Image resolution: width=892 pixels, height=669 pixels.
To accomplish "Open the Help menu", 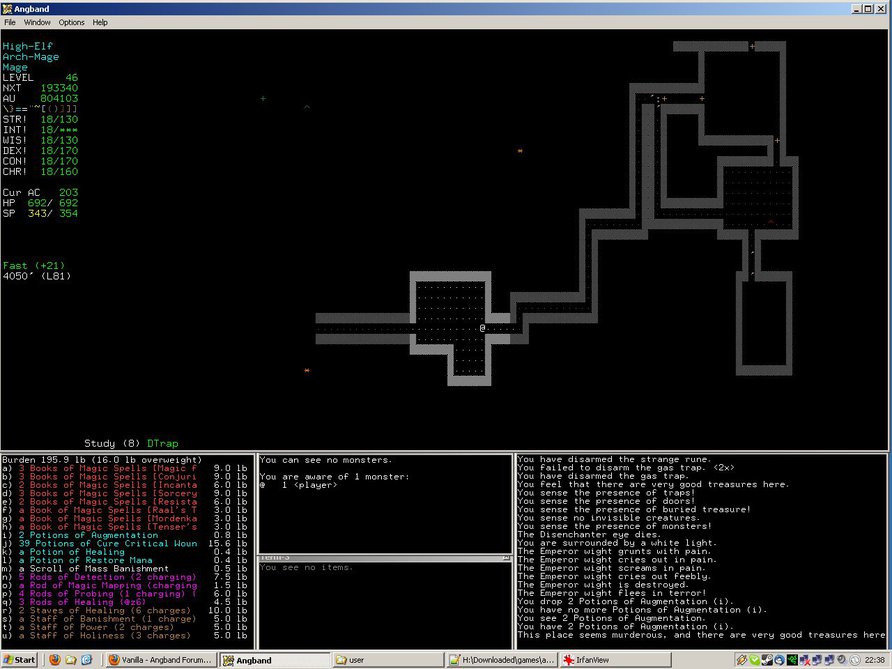I will [x=100, y=22].
